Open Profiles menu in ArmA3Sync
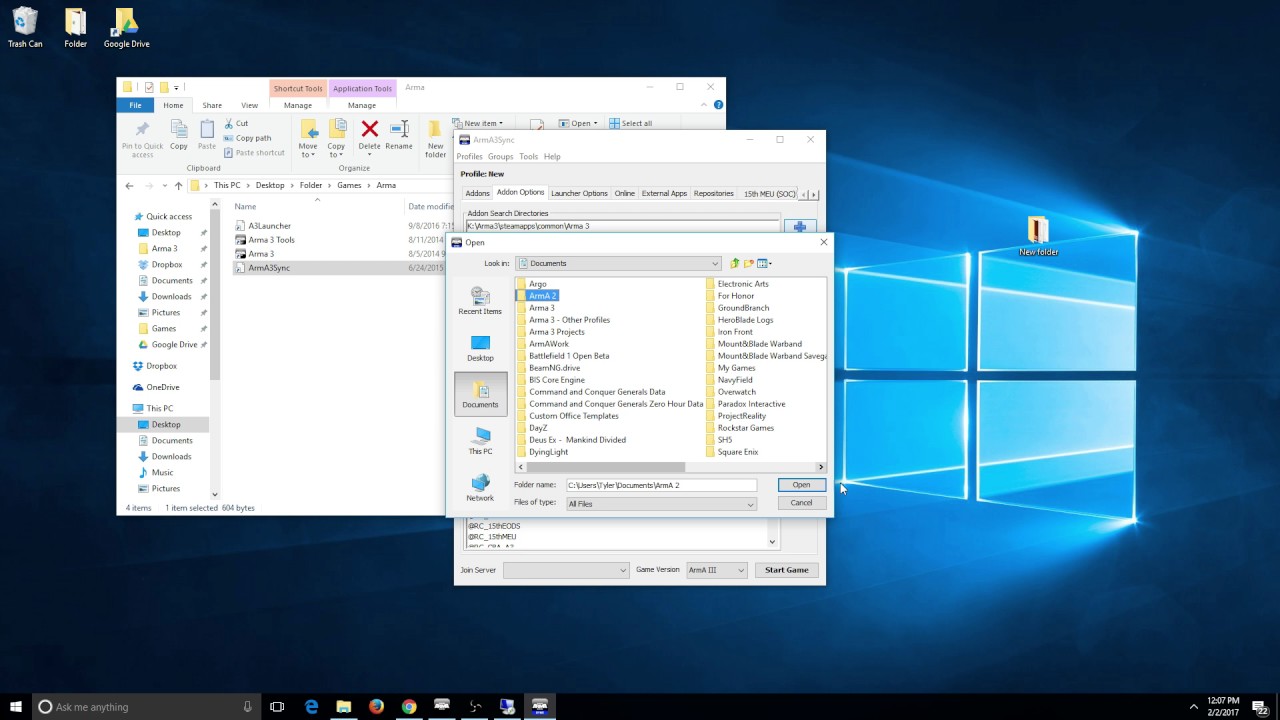1280x720 pixels. (470, 156)
